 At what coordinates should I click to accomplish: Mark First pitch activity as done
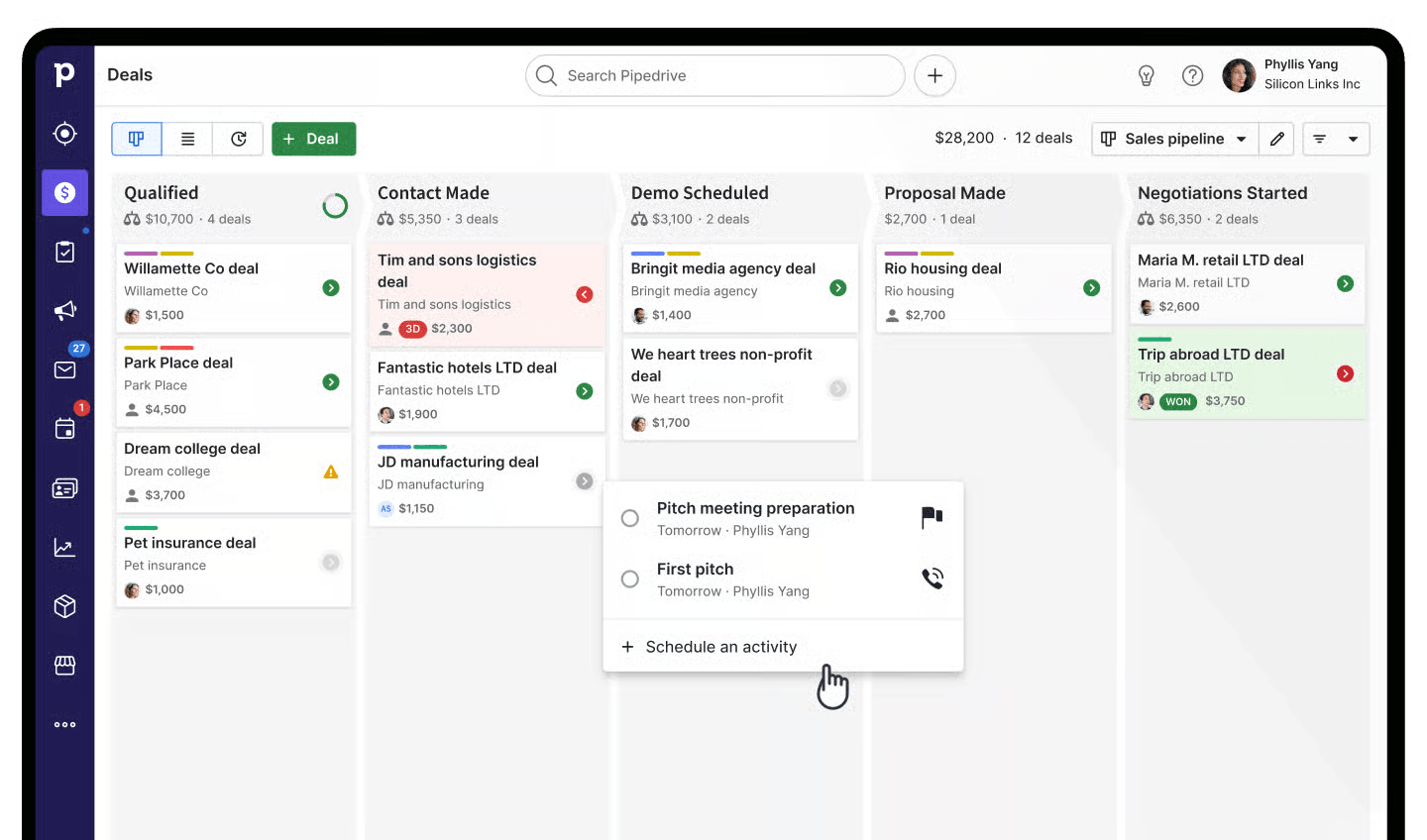pyautogui.click(x=629, y=578)
